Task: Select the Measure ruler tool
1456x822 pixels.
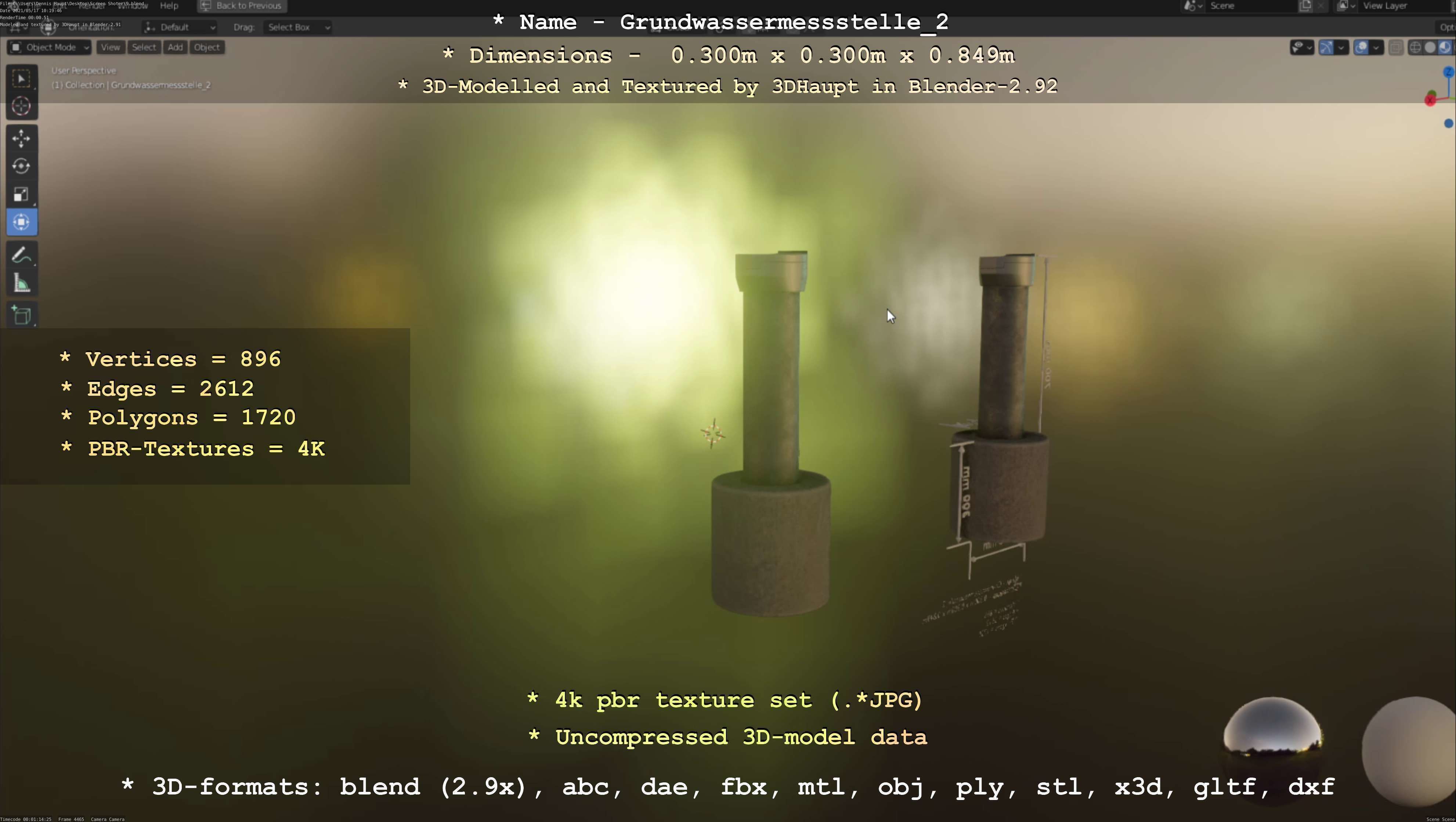Action: [x=21, y=283]
